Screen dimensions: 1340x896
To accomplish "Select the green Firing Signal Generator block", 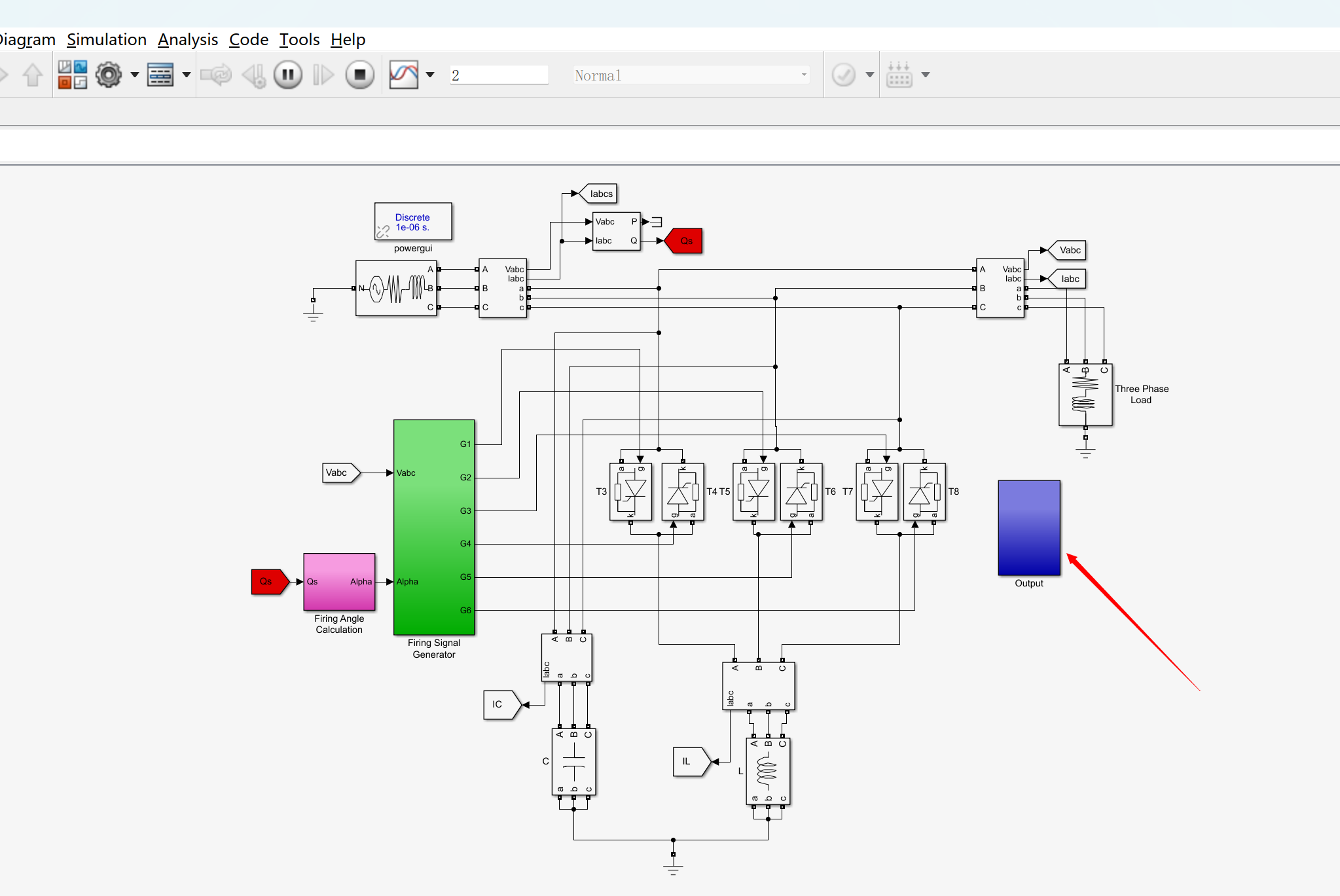I will 434,528.
